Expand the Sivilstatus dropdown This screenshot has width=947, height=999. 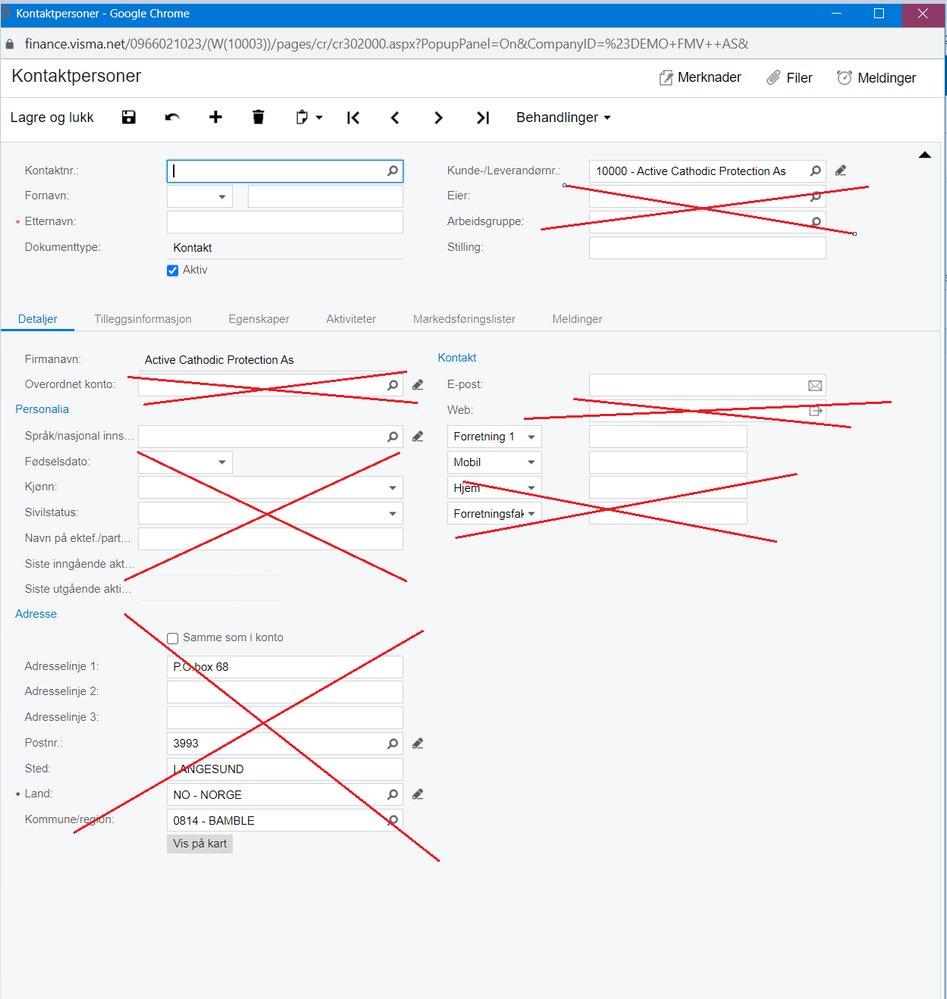click(393, 513)
